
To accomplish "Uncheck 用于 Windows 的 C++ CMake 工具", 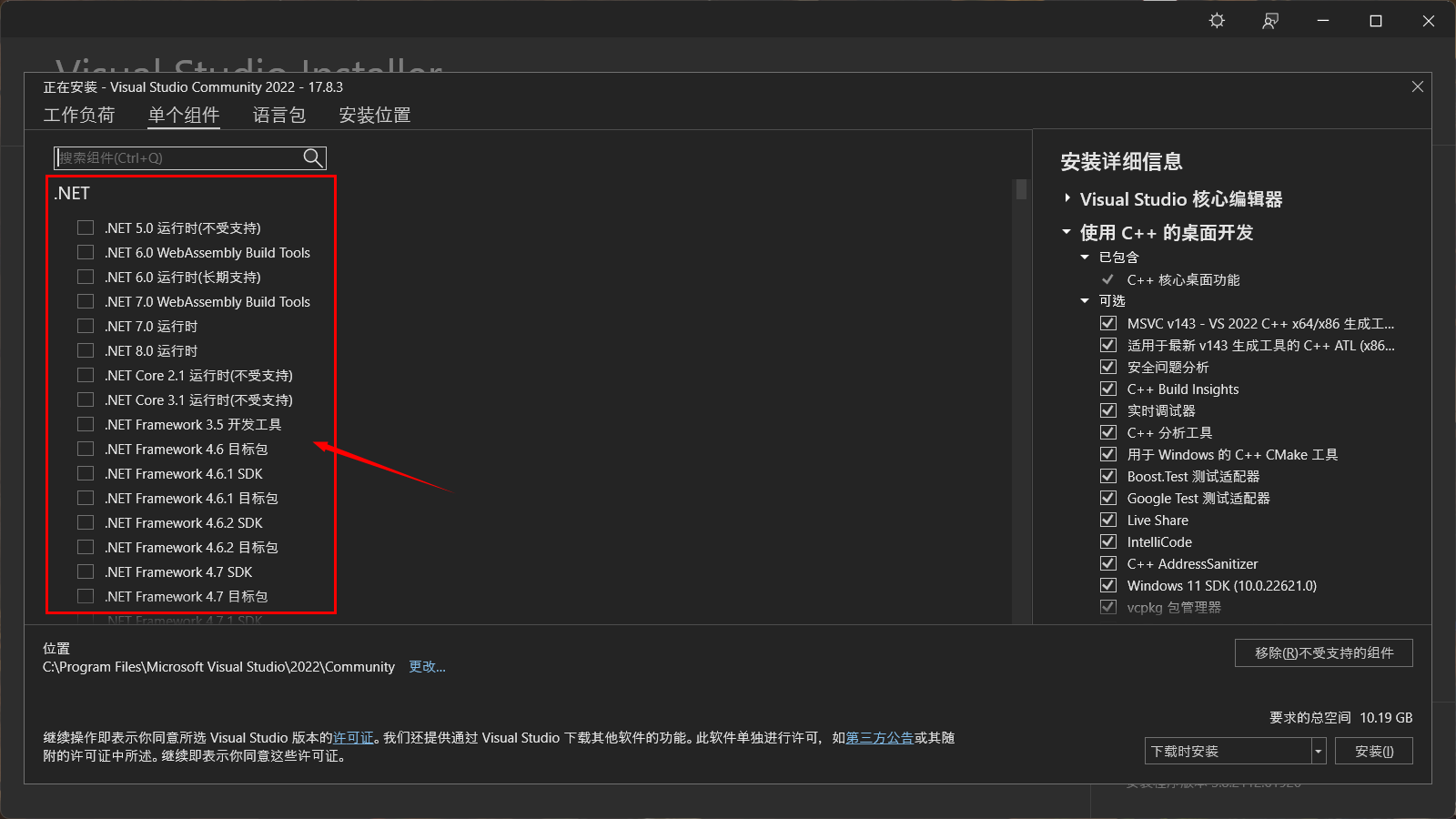I will [1108, 454].
